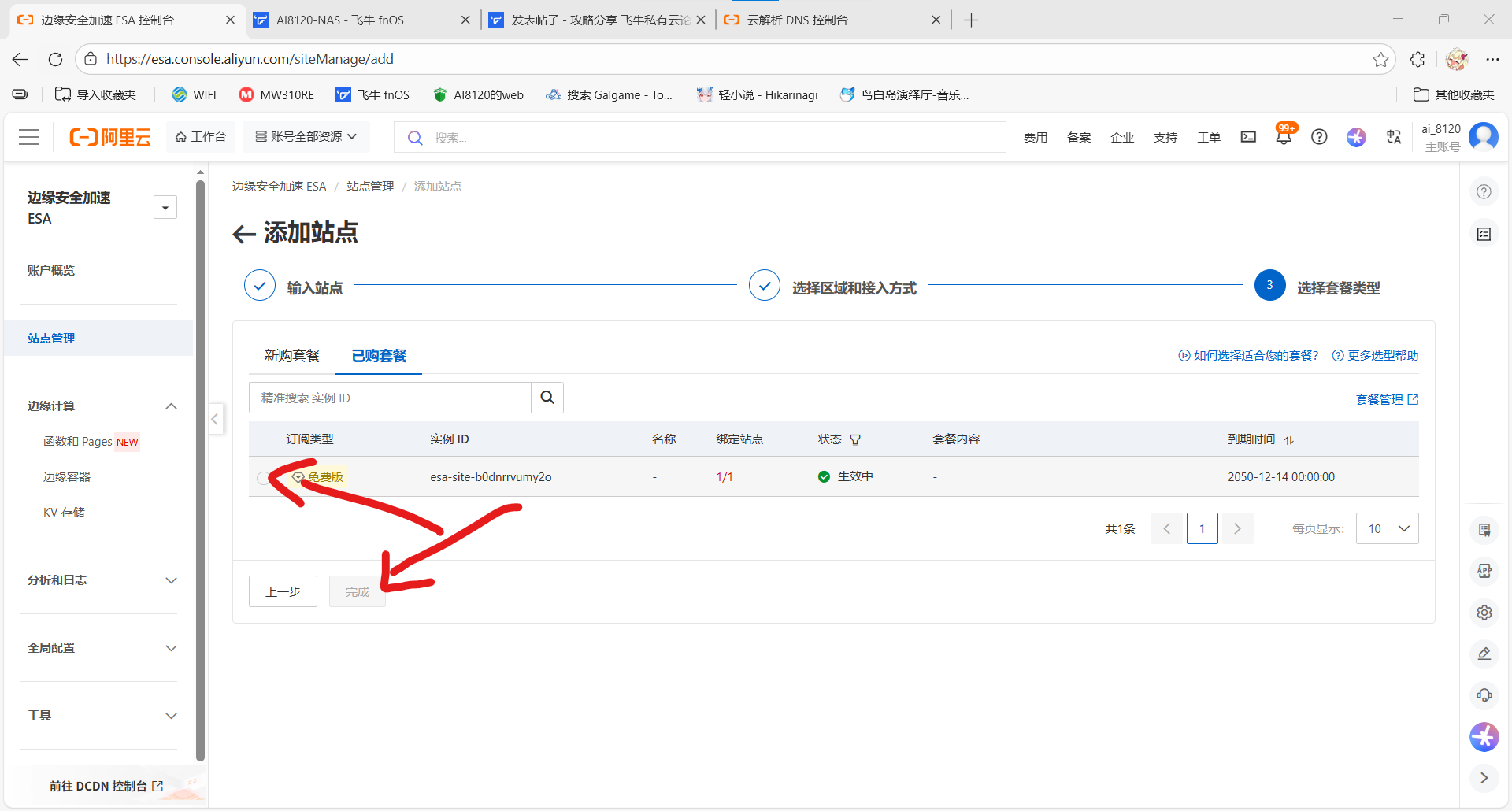Open the 每页显示 page size dropdown

coord(1387,528)
